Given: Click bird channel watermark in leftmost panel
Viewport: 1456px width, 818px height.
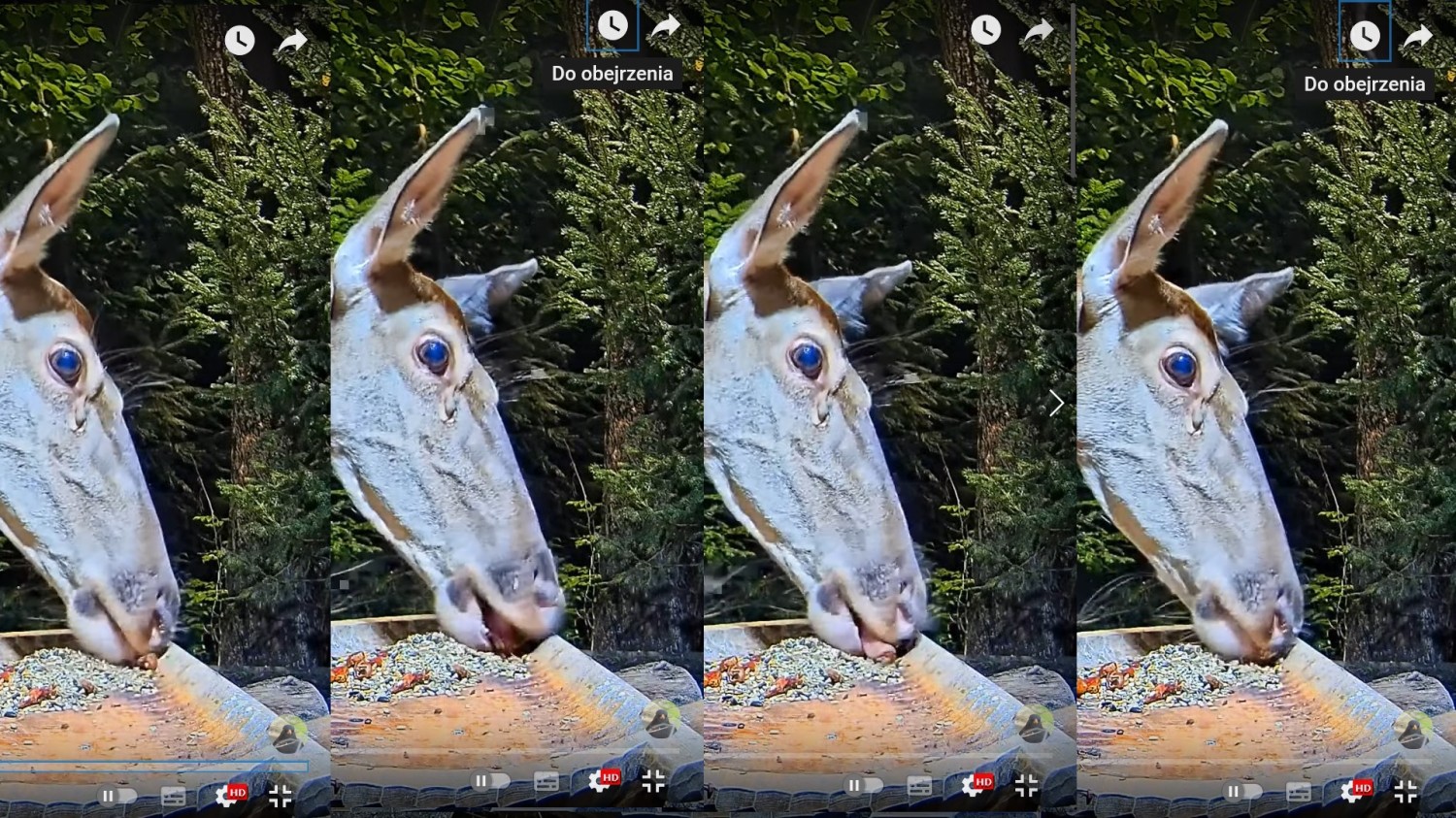Looking at the screenshot, I should (x=287, y=736).
